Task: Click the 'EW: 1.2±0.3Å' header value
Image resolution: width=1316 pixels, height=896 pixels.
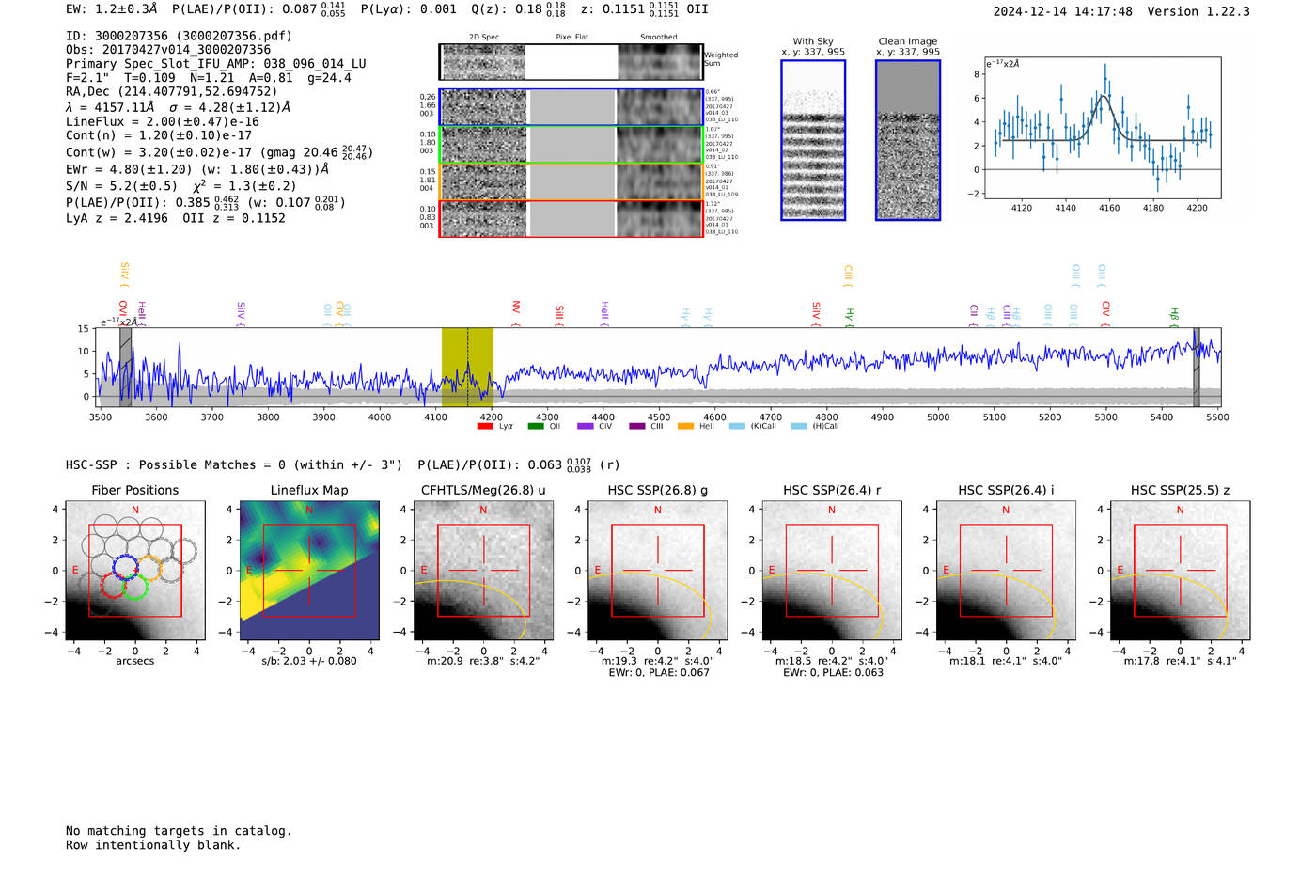Action: tap(112, 9)
